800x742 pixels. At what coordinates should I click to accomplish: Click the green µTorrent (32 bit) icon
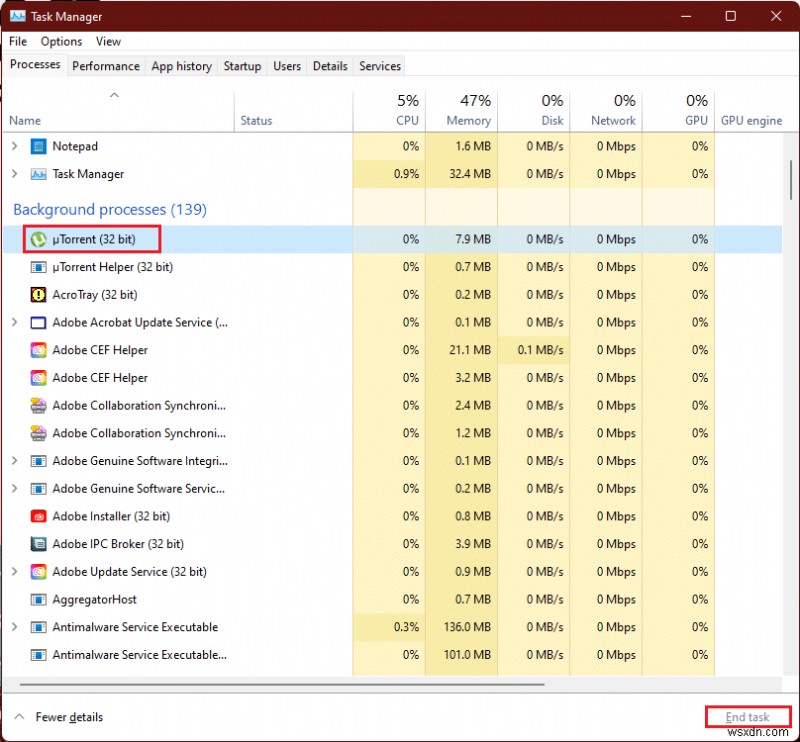coord(38,239)
